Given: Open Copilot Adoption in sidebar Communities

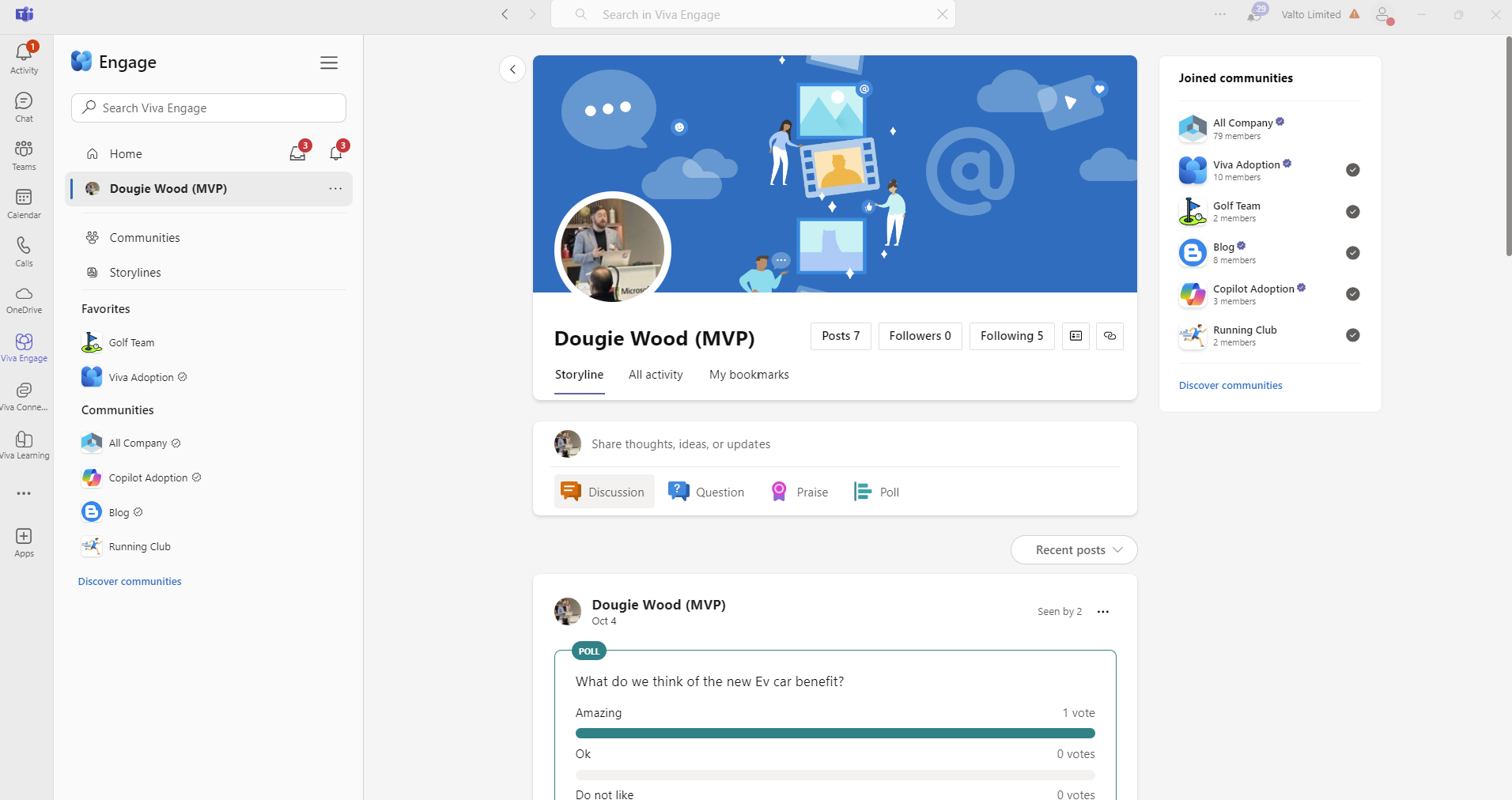Looking at the screenshot, I should coord(141,478).
